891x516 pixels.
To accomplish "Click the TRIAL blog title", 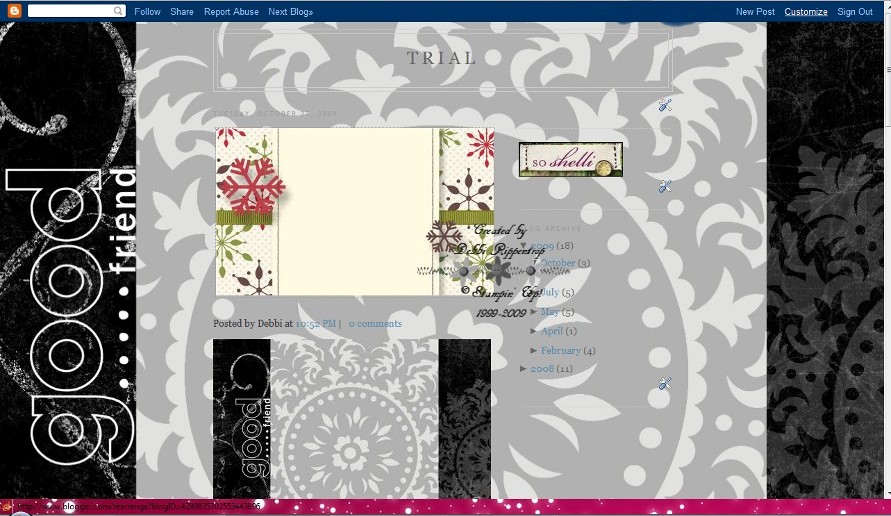I will tap(442, 58).
